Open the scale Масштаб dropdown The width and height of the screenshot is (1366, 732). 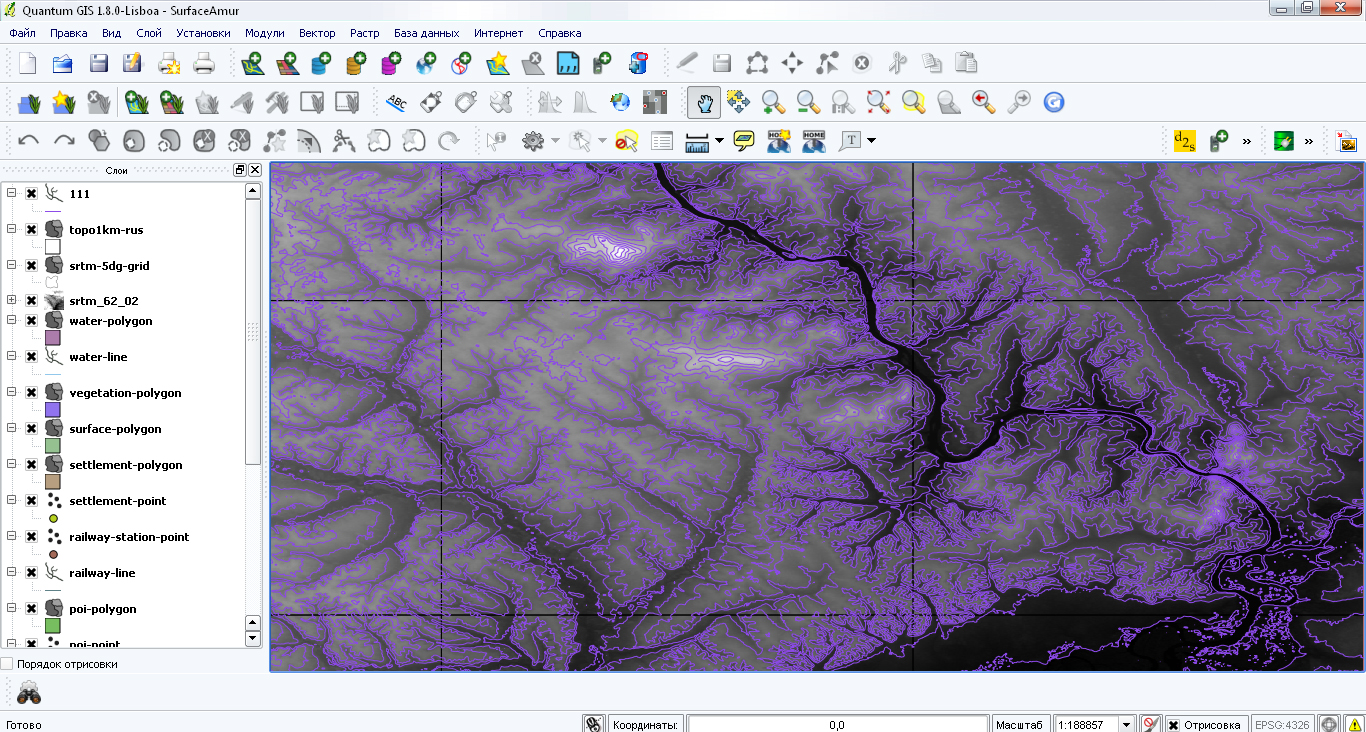pos(1127,725)
